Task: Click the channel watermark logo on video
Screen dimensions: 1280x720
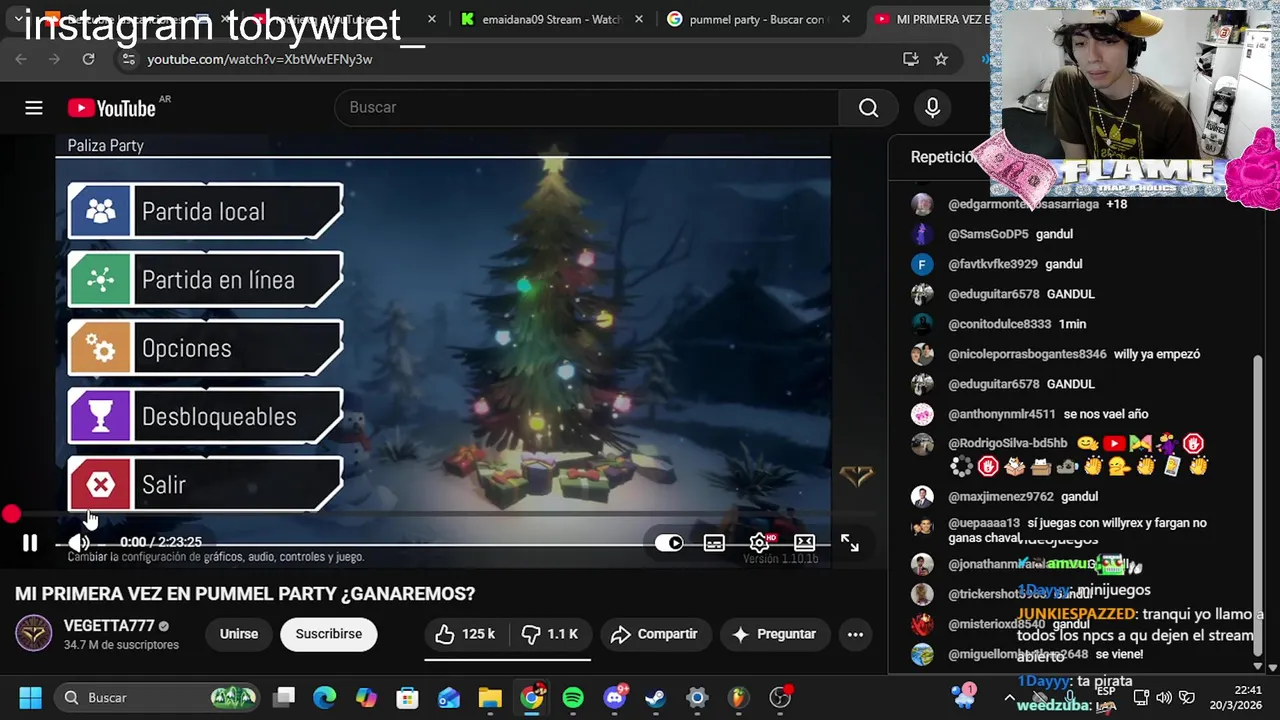Action: pos(856,477)
